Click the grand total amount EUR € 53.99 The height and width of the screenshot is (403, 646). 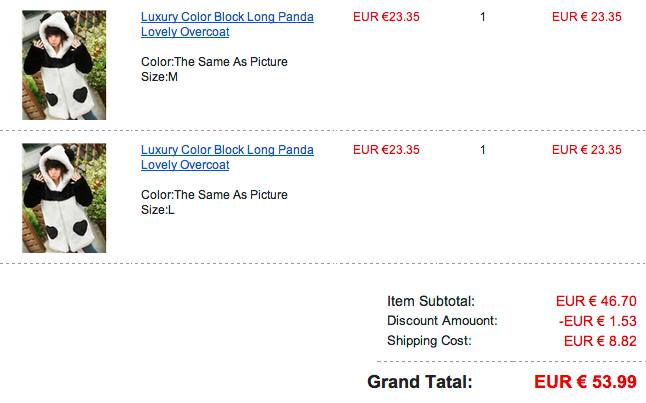(x=585, y=382)
